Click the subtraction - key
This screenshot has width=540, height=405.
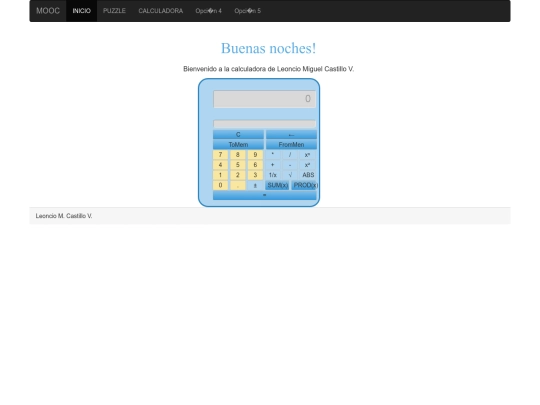290,165
